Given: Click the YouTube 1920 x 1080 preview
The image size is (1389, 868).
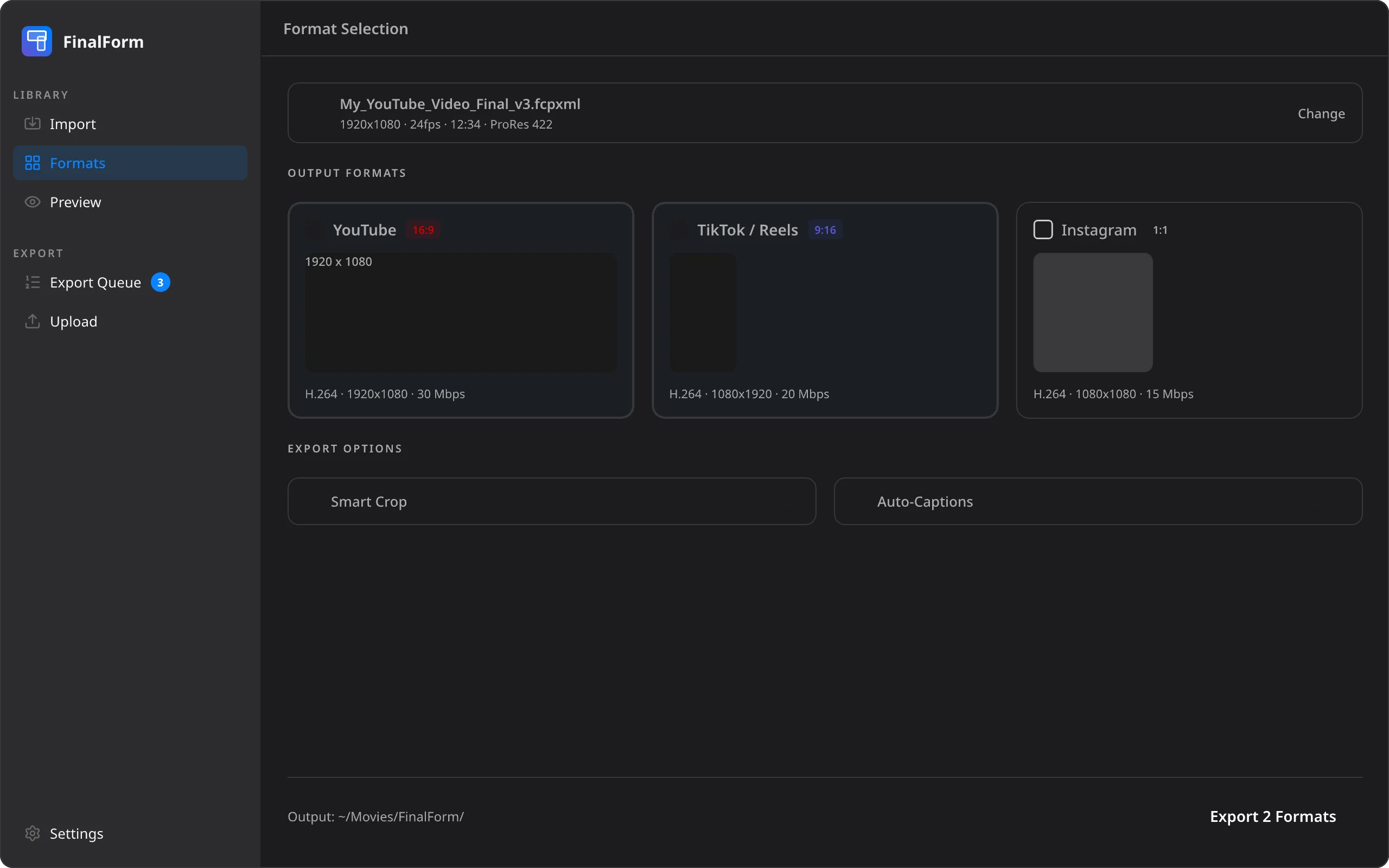Looking at the screenshot, I should coord(460,312).
